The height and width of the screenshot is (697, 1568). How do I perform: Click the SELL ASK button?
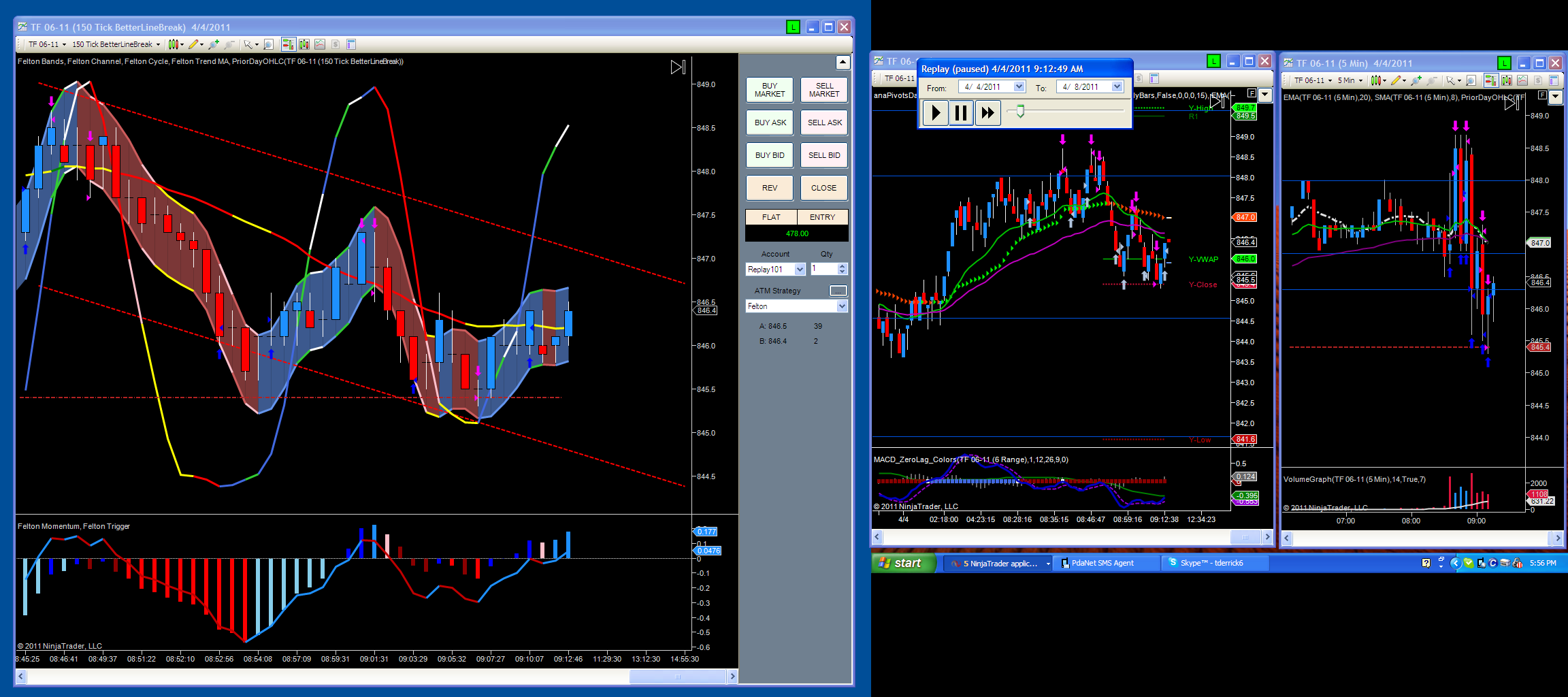[x=824, y=123]
